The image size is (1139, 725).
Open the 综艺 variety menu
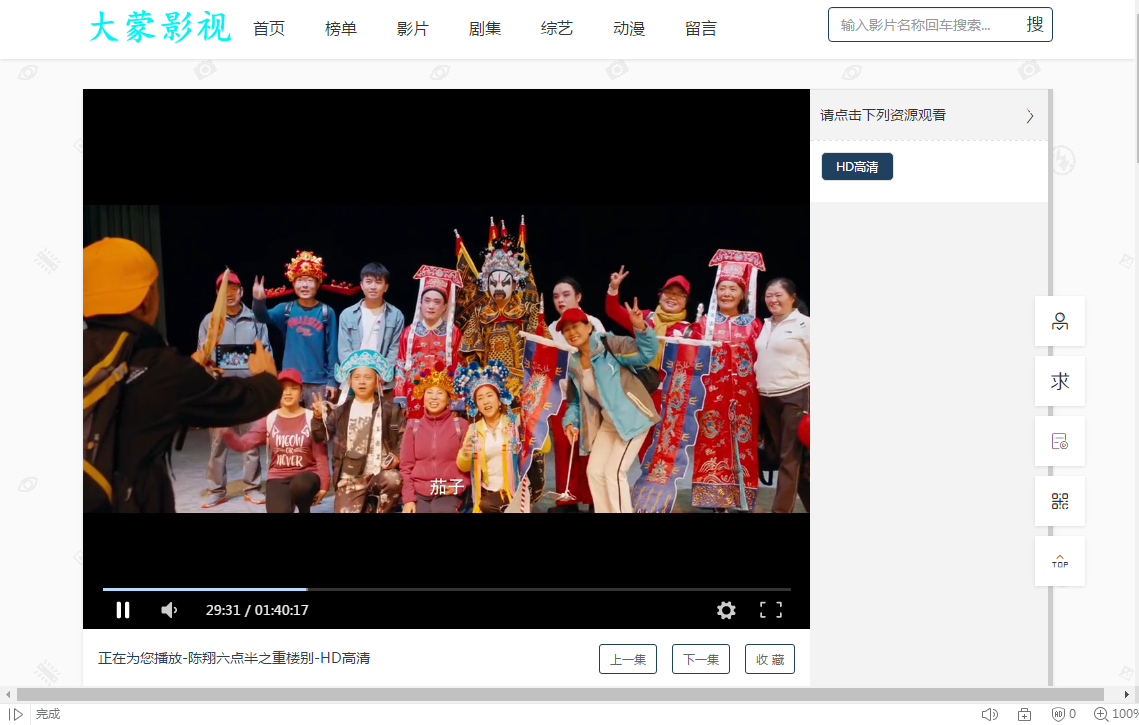[556, 28]
